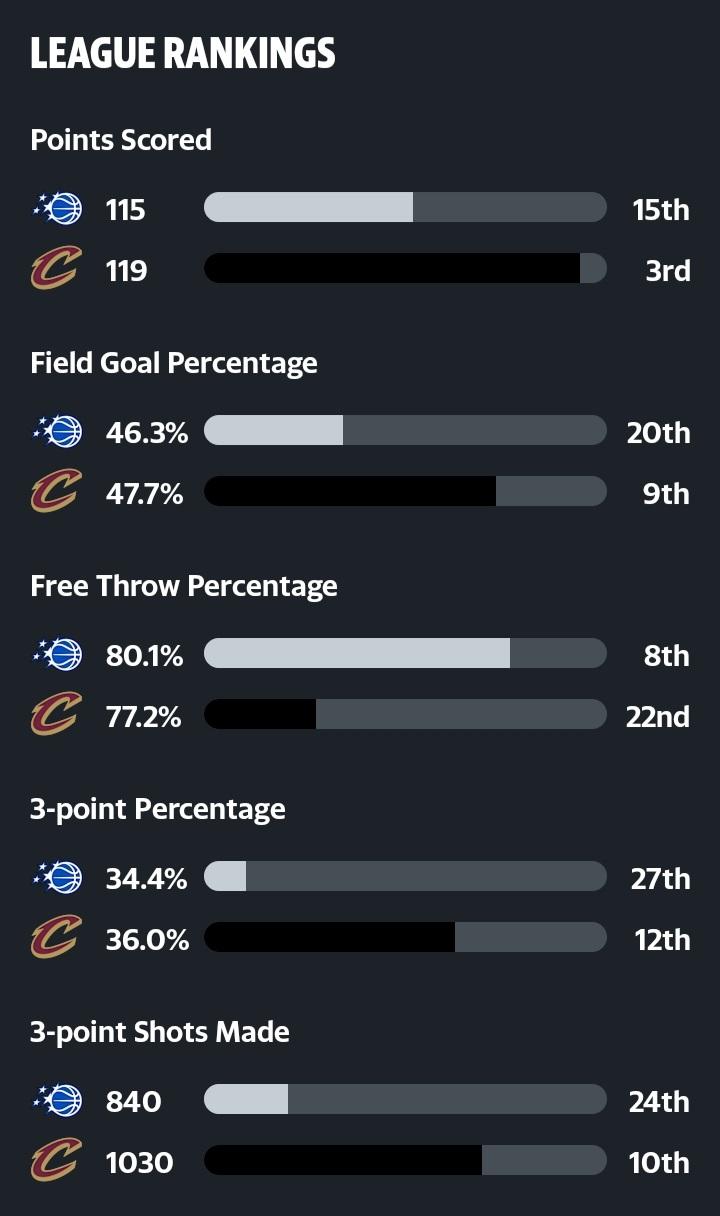Select the Cavaliers 1030 three-pointers made bar

coord(405,1161)
